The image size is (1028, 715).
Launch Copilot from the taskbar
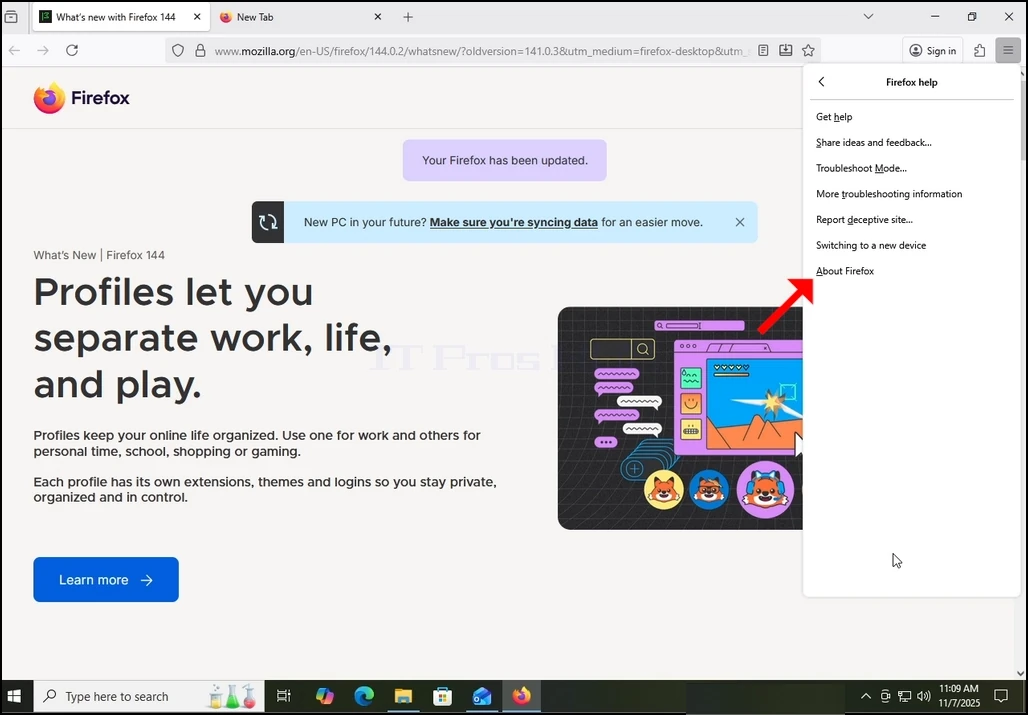click(x=325, y=696)
